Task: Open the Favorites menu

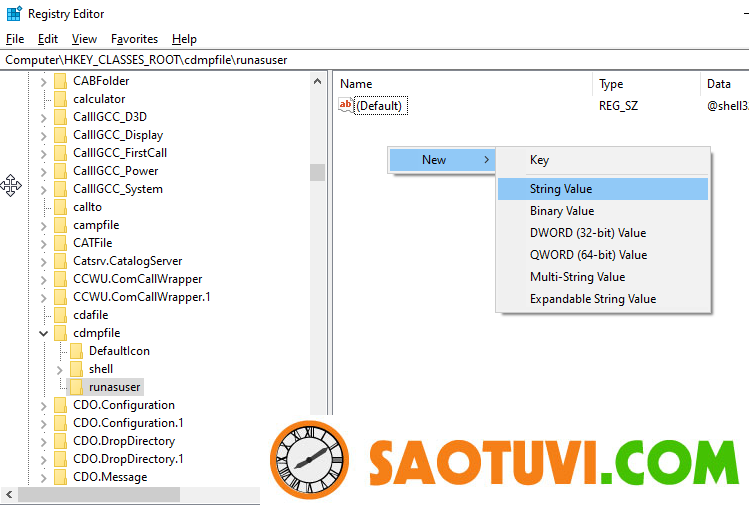Action: 134,39
